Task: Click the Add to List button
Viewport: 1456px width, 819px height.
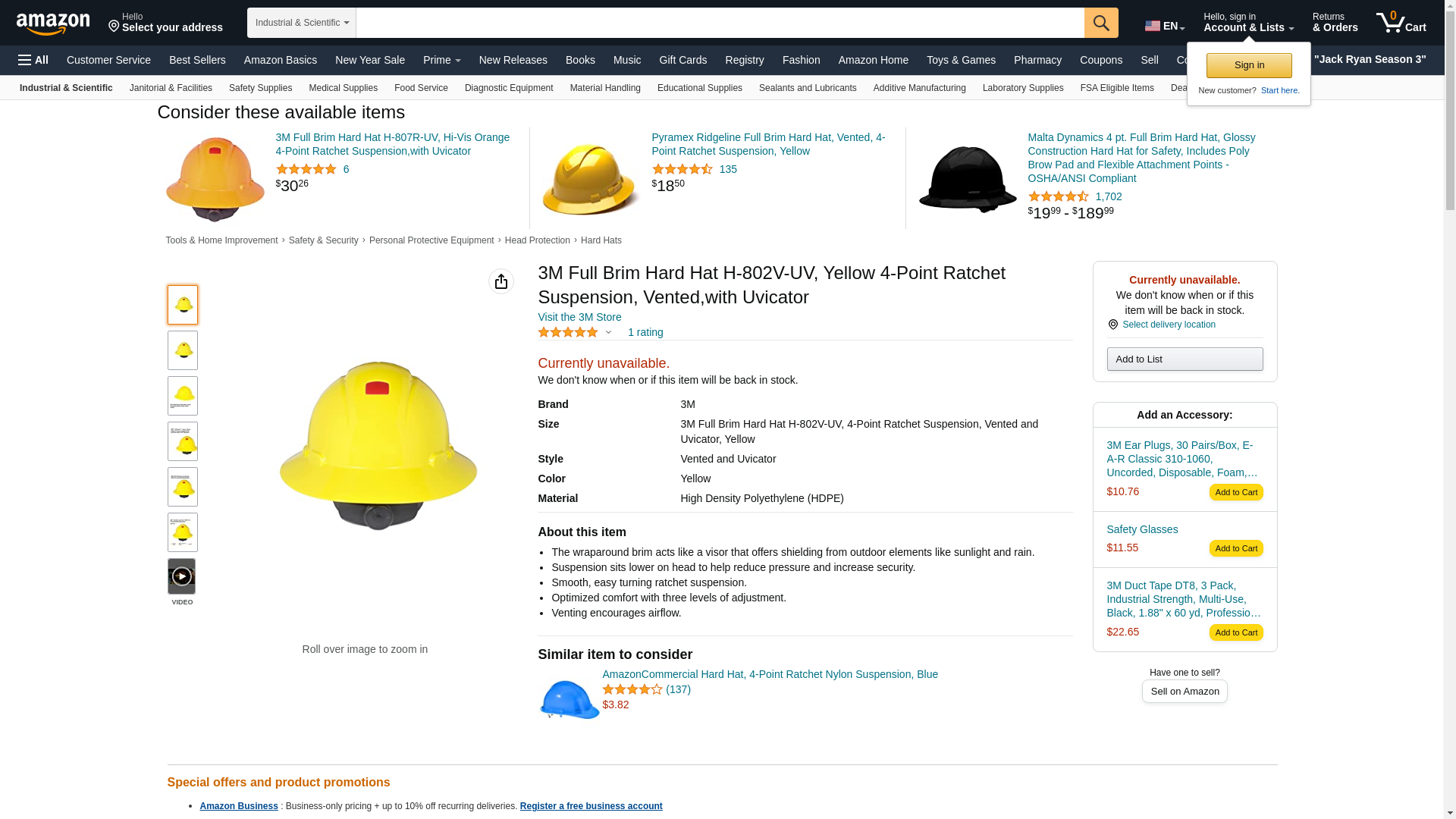Action: (x=1184, y=359)
